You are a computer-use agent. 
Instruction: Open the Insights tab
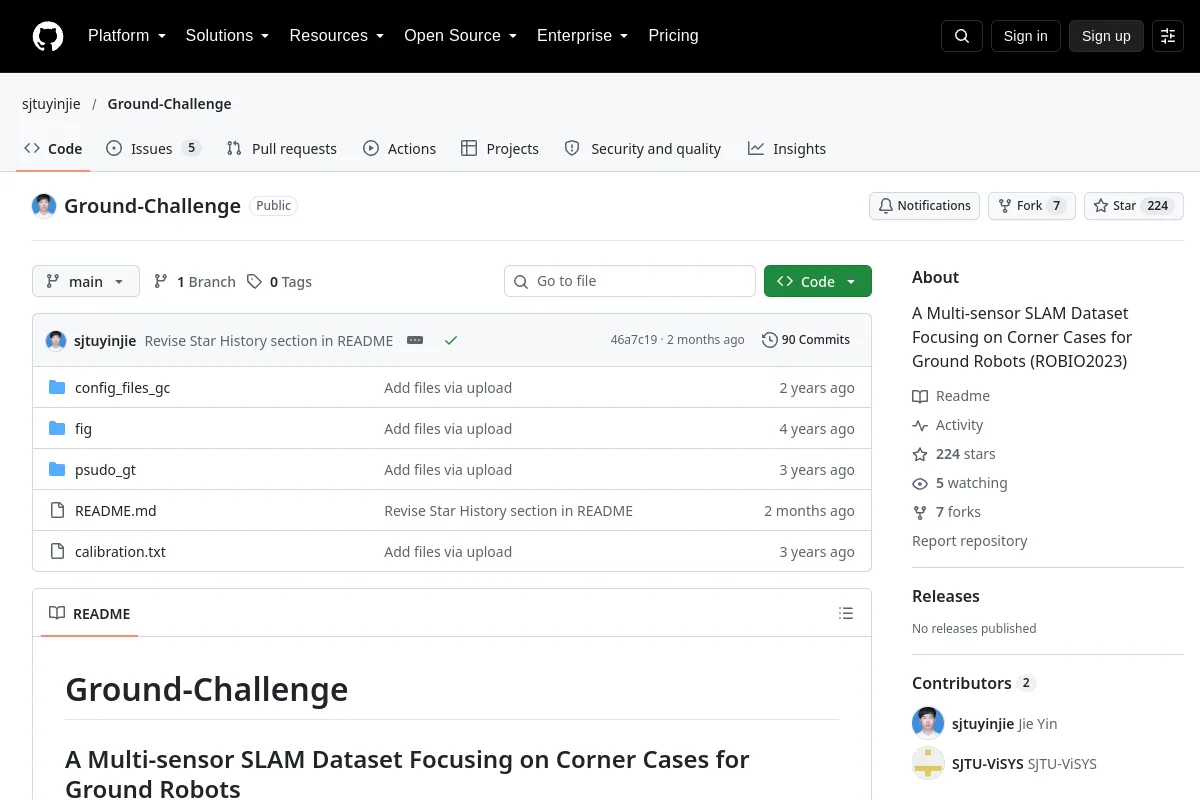[787, 148]
